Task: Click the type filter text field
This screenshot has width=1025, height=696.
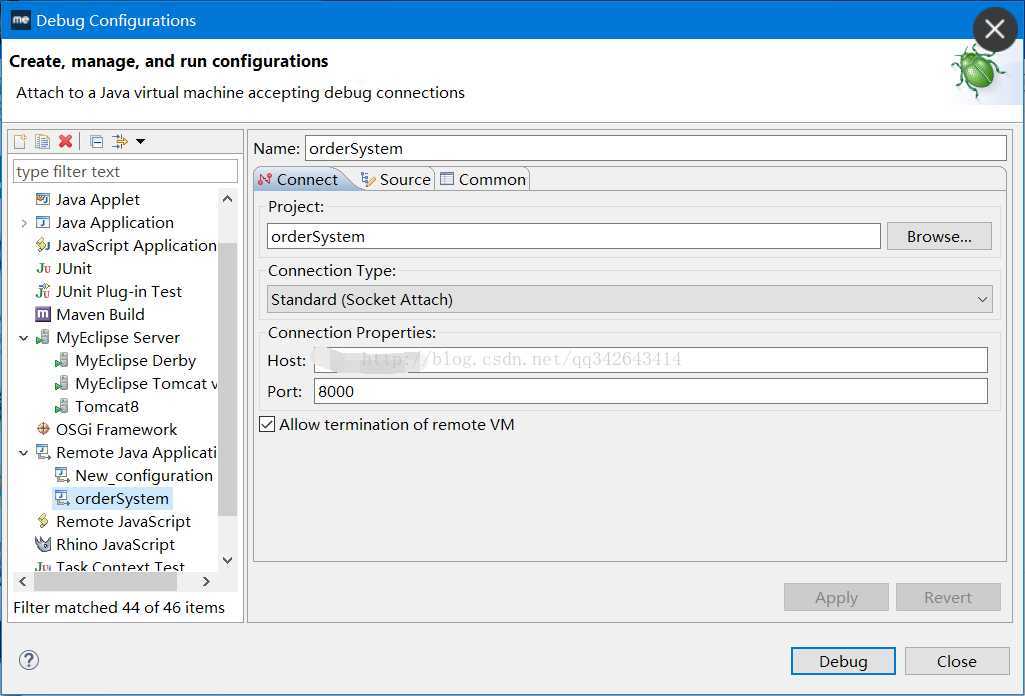Action: [x=125, y=171]
